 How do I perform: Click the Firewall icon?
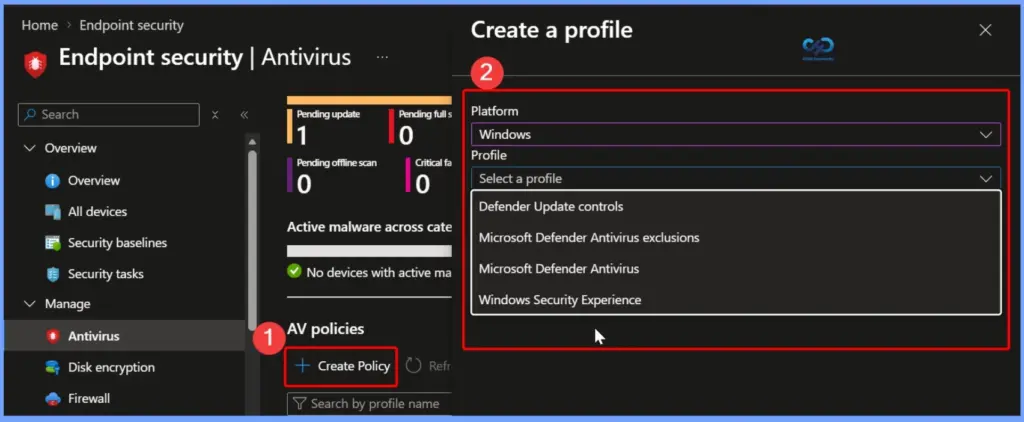52,398
